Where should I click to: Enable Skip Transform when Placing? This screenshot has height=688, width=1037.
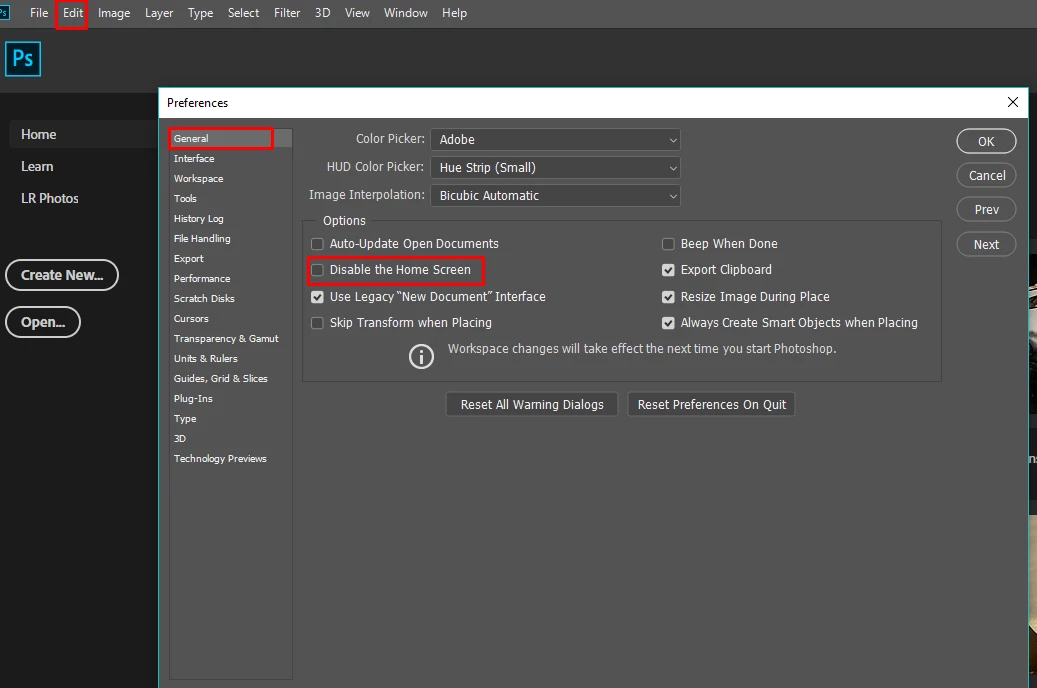pos(317,323)
